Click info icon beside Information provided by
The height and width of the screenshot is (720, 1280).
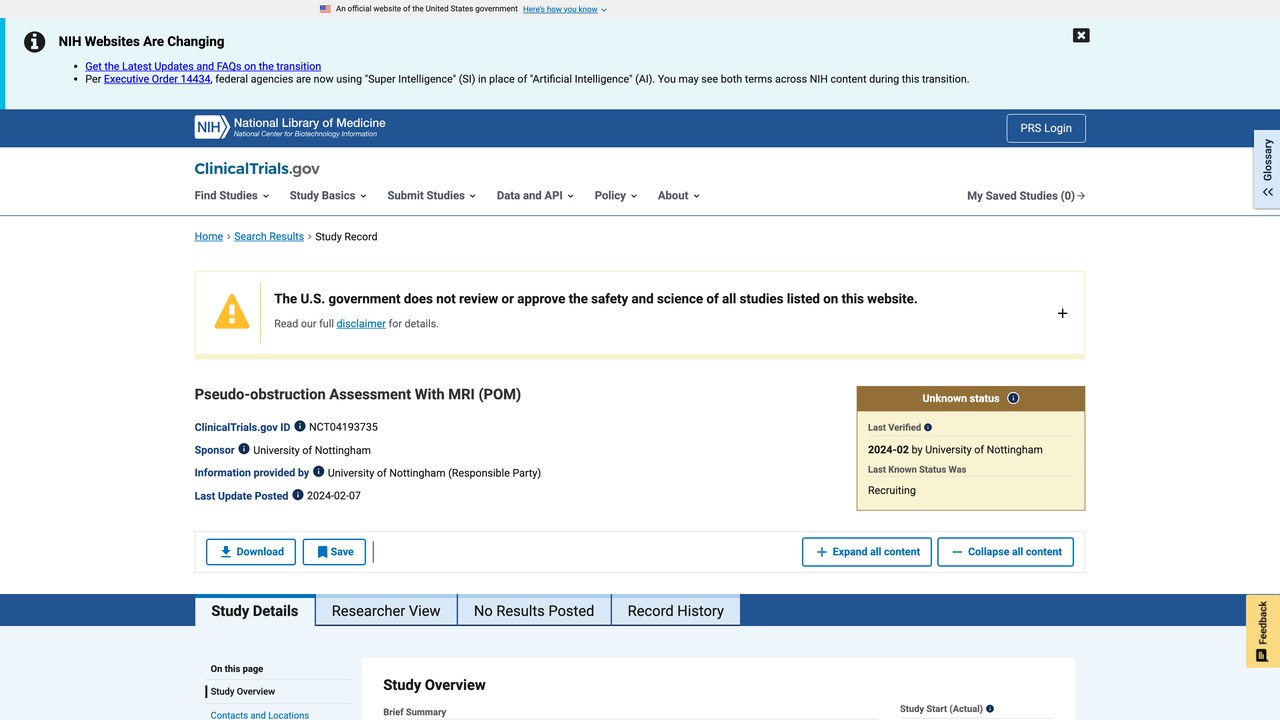click(x=319, y=472)
